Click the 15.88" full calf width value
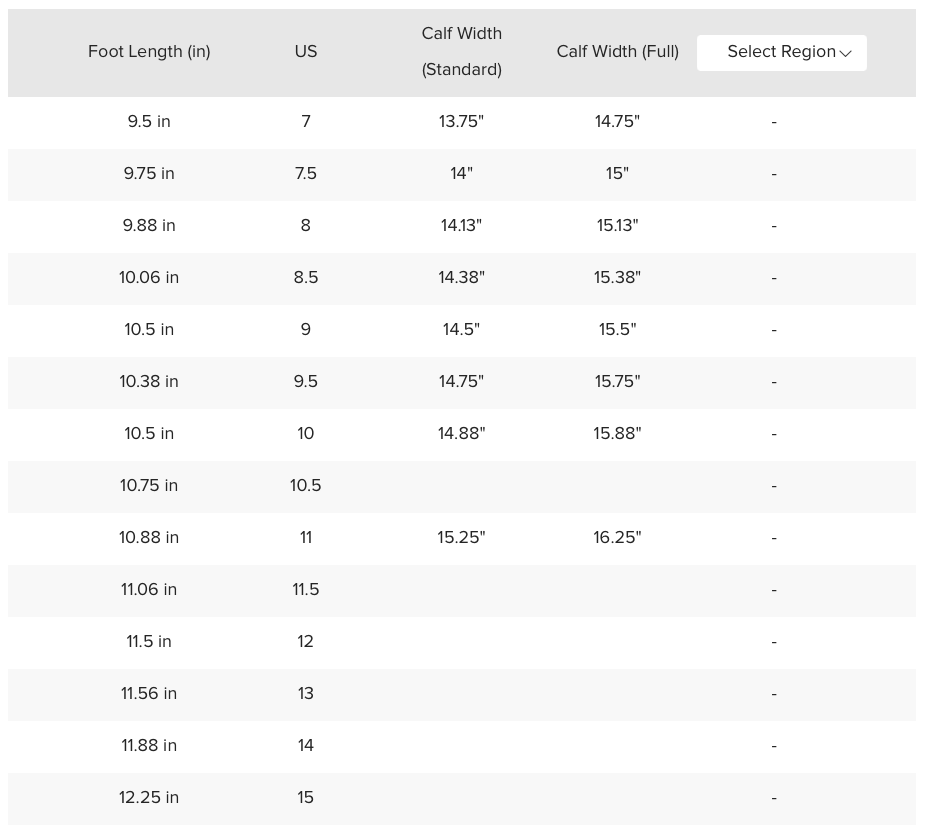925x826 pixels. click(x=617, y=434)
